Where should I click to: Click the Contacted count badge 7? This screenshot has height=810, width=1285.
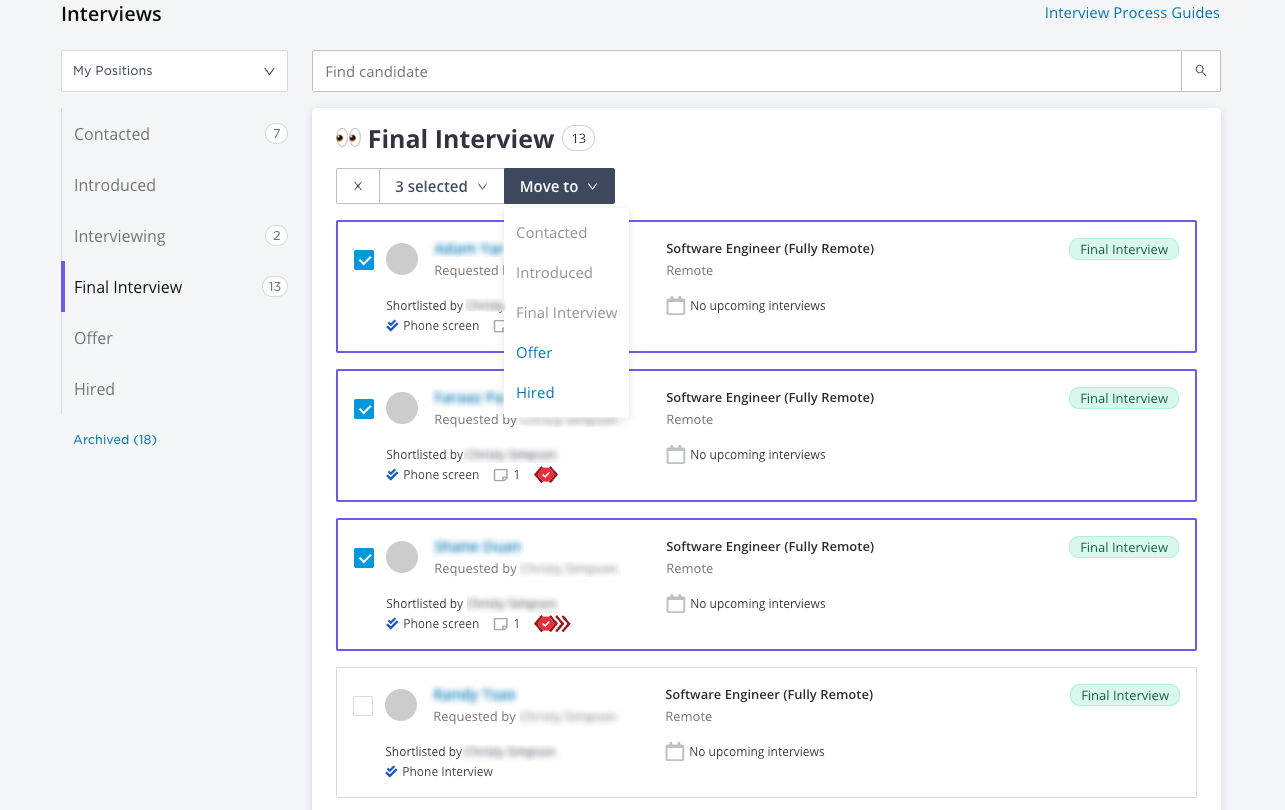tap(276, 134)
